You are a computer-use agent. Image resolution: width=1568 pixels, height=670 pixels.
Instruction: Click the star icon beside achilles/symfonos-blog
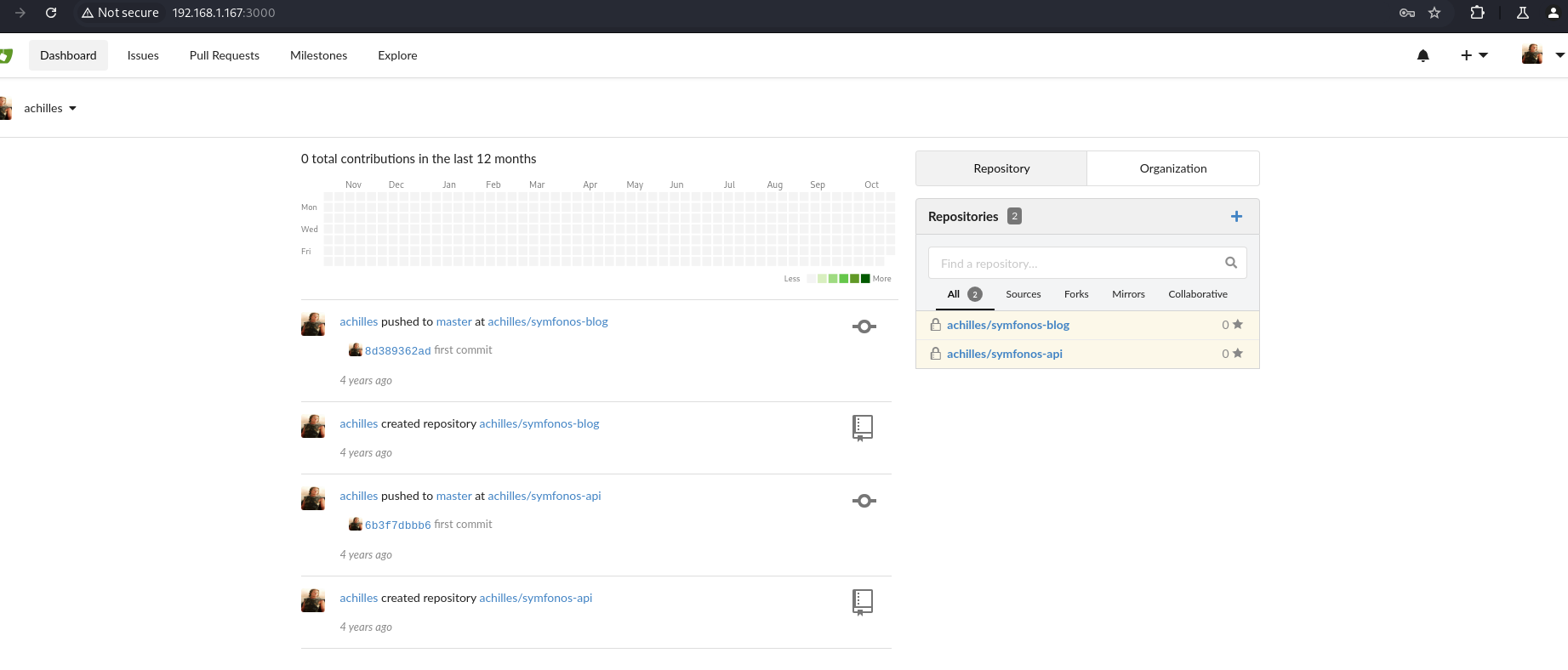1237,325
